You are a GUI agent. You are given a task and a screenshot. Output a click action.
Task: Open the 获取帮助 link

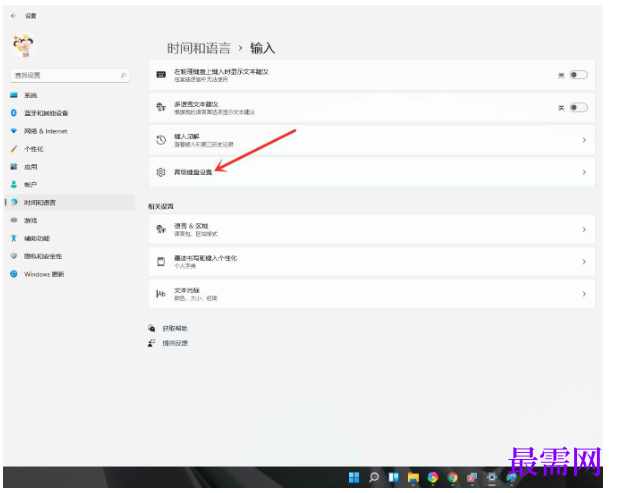[175, 328]
